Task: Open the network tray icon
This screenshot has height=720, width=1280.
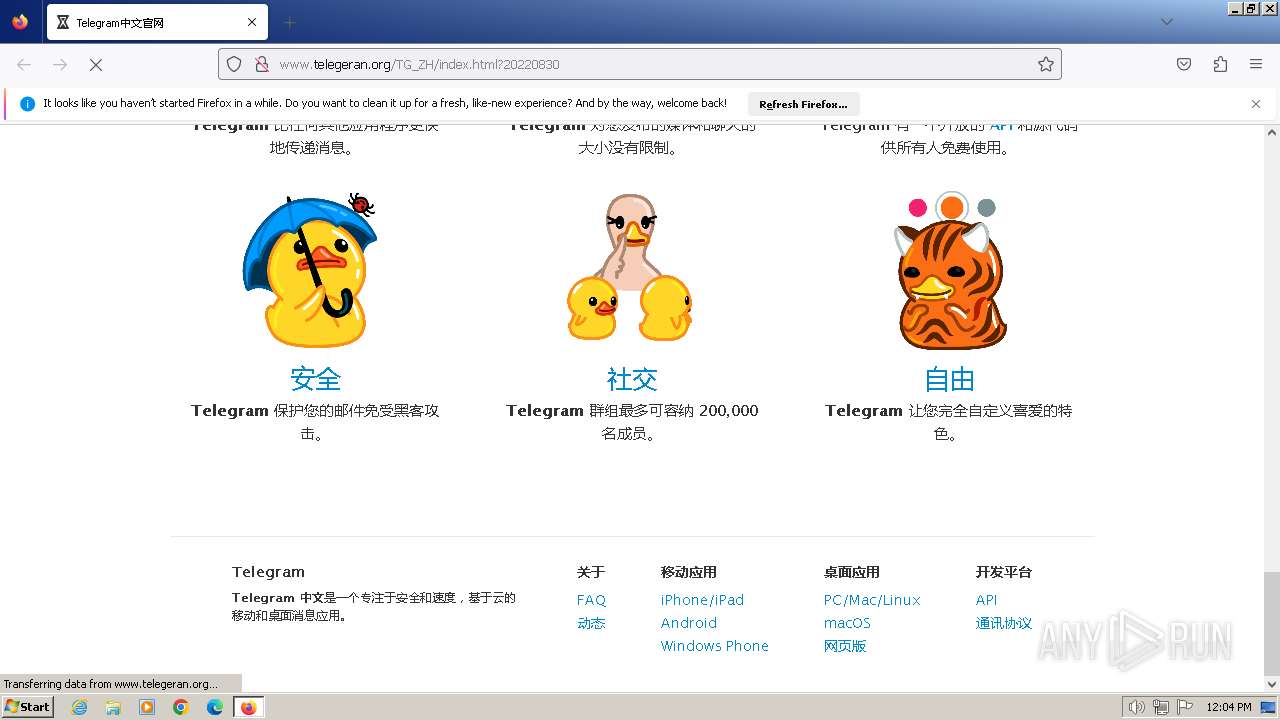Action: pos(1161,707)
